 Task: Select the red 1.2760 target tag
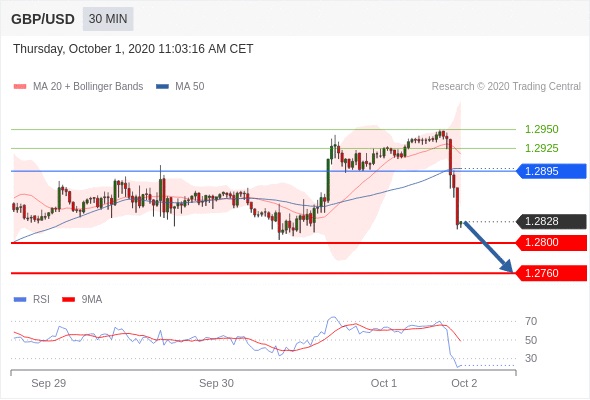point(551,273)
